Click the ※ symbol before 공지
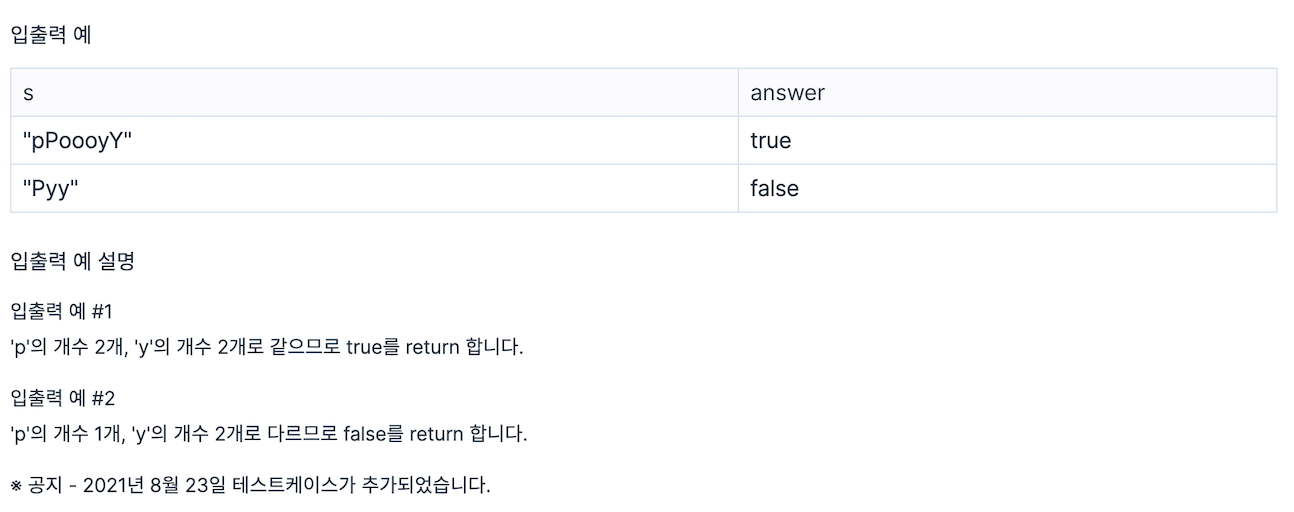The width and height of the screenshot is (1294, 512). (16, 486)
